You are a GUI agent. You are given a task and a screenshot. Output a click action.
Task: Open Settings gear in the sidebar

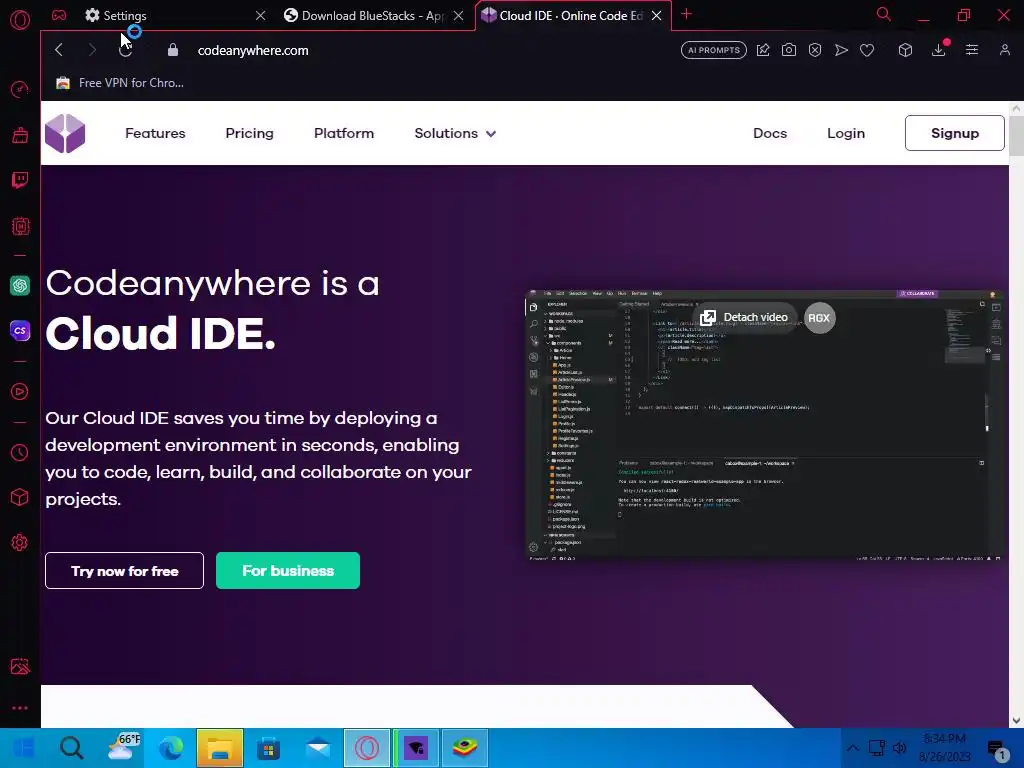pos(20,542)
